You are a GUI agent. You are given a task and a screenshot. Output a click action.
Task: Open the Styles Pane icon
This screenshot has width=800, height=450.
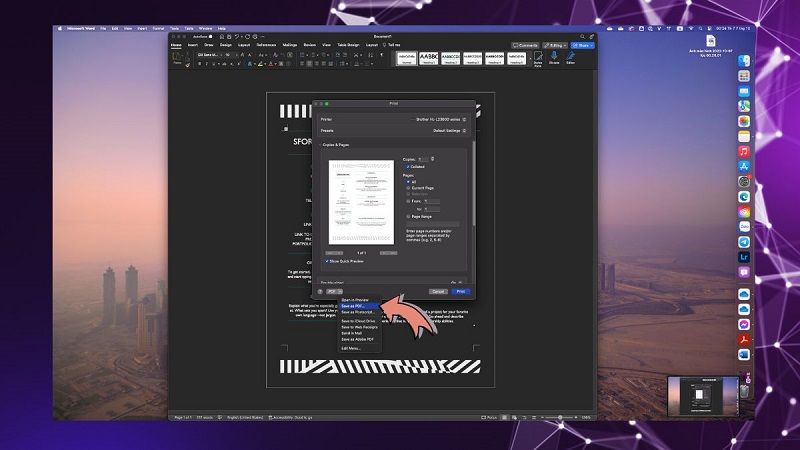click(538, 58)
